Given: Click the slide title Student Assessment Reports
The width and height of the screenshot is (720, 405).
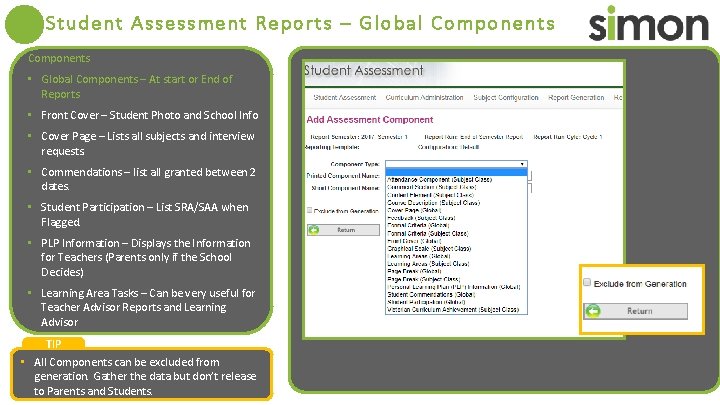Looking at the screenshot, I should [x=300, y=23].
